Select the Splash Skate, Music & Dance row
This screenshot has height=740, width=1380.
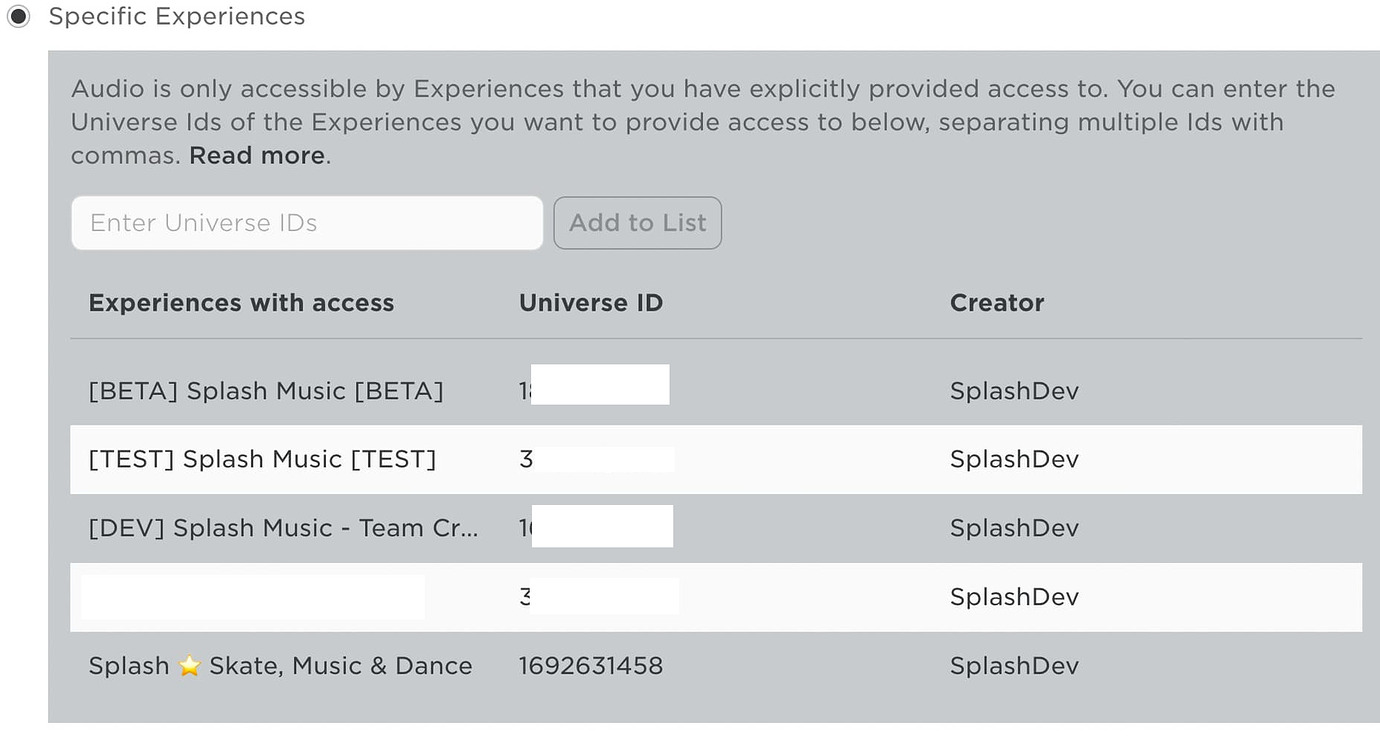point(716,666)
